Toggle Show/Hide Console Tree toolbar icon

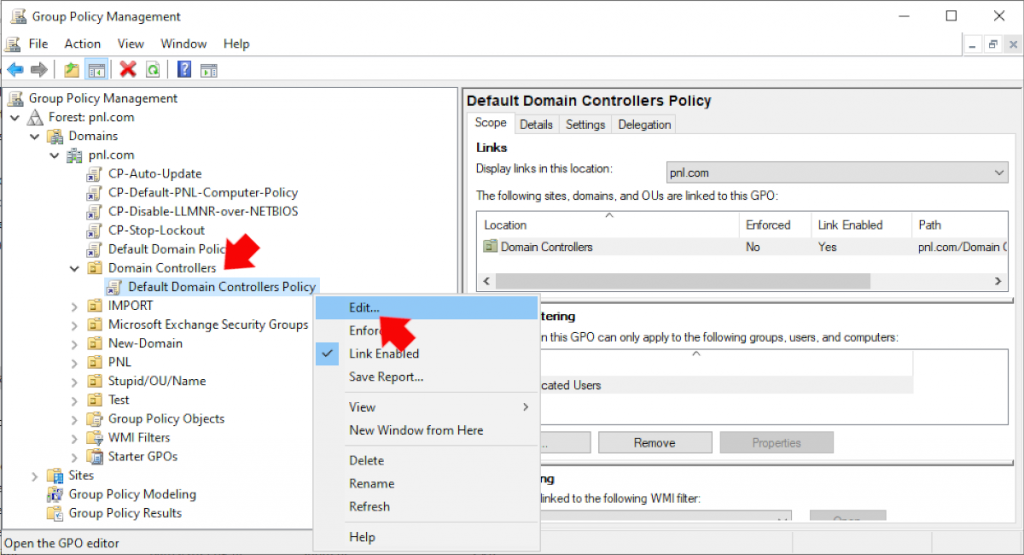97,70
